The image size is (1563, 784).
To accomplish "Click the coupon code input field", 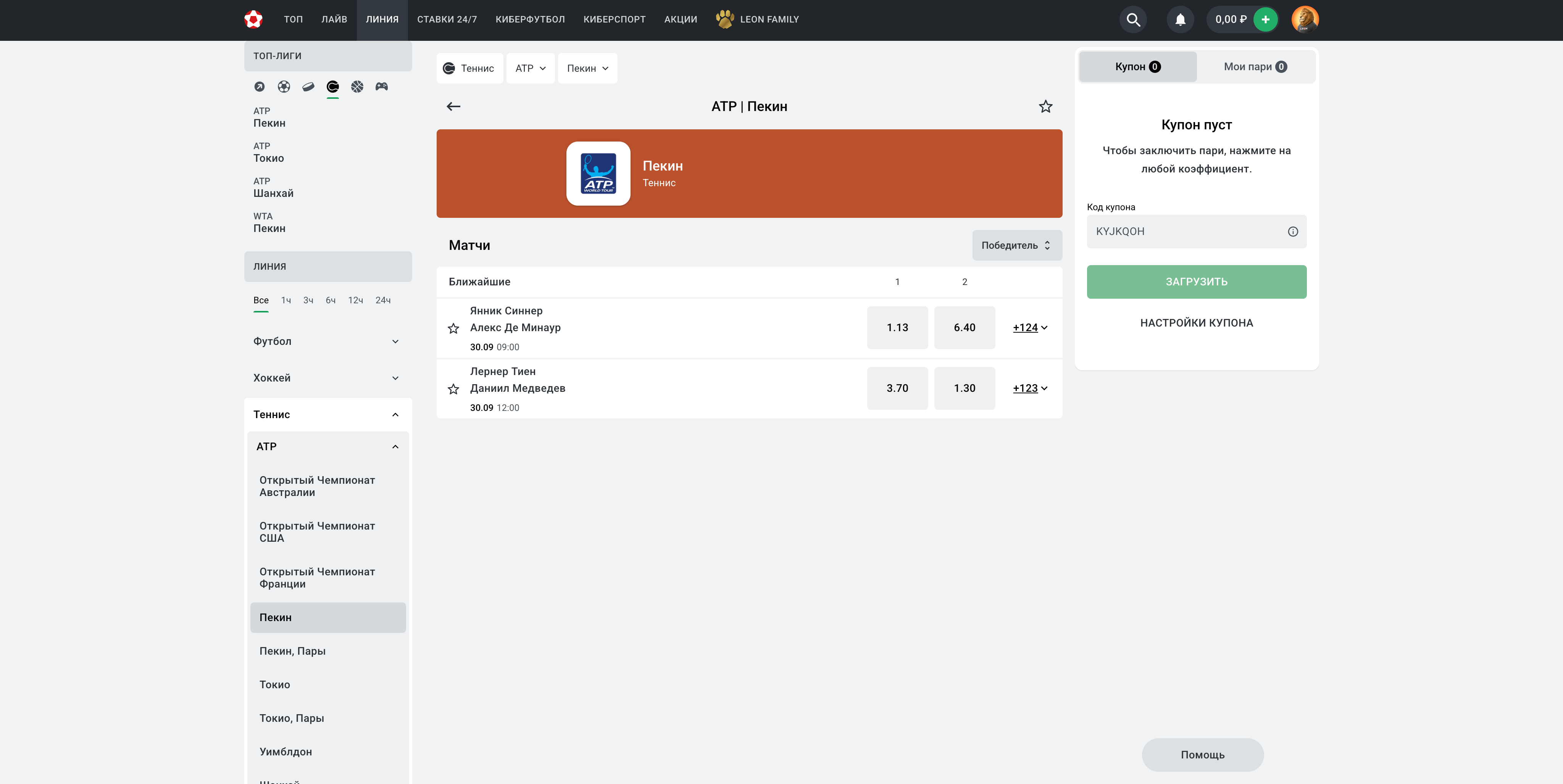I will [x=1186, y=232].
